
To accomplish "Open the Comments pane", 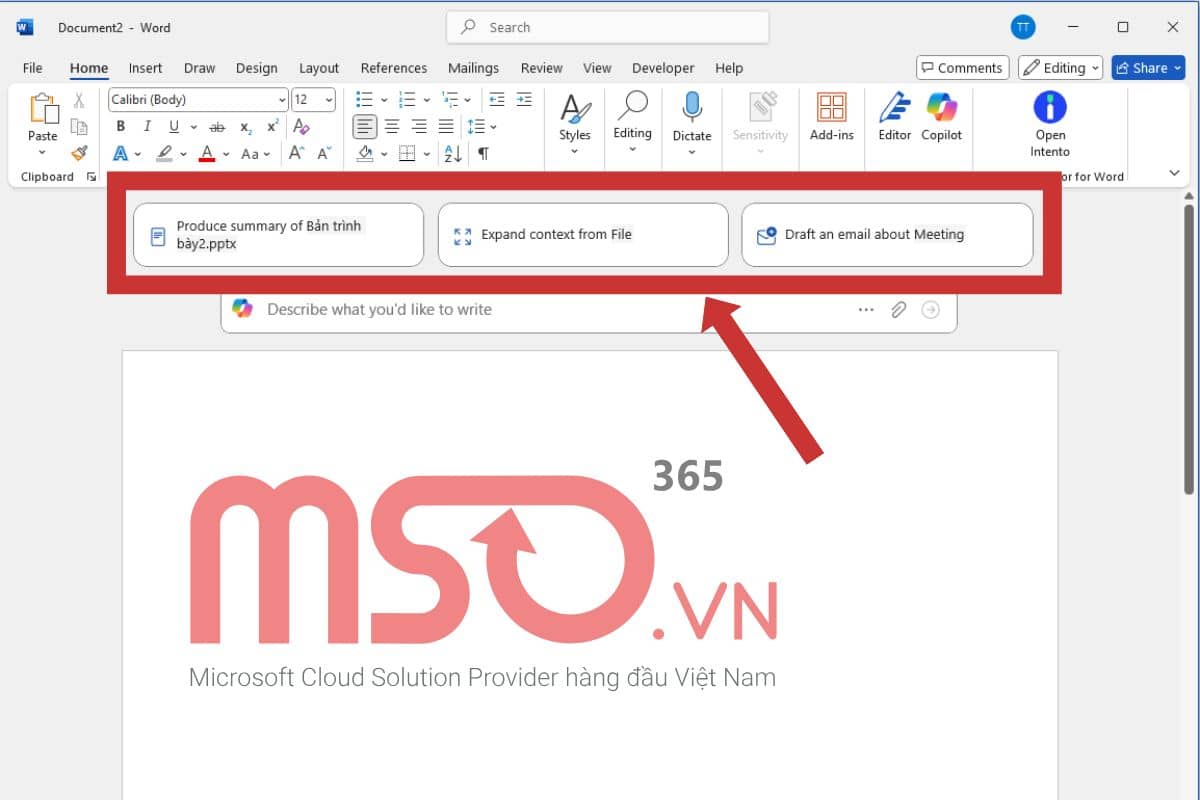I will coord(961,68).
